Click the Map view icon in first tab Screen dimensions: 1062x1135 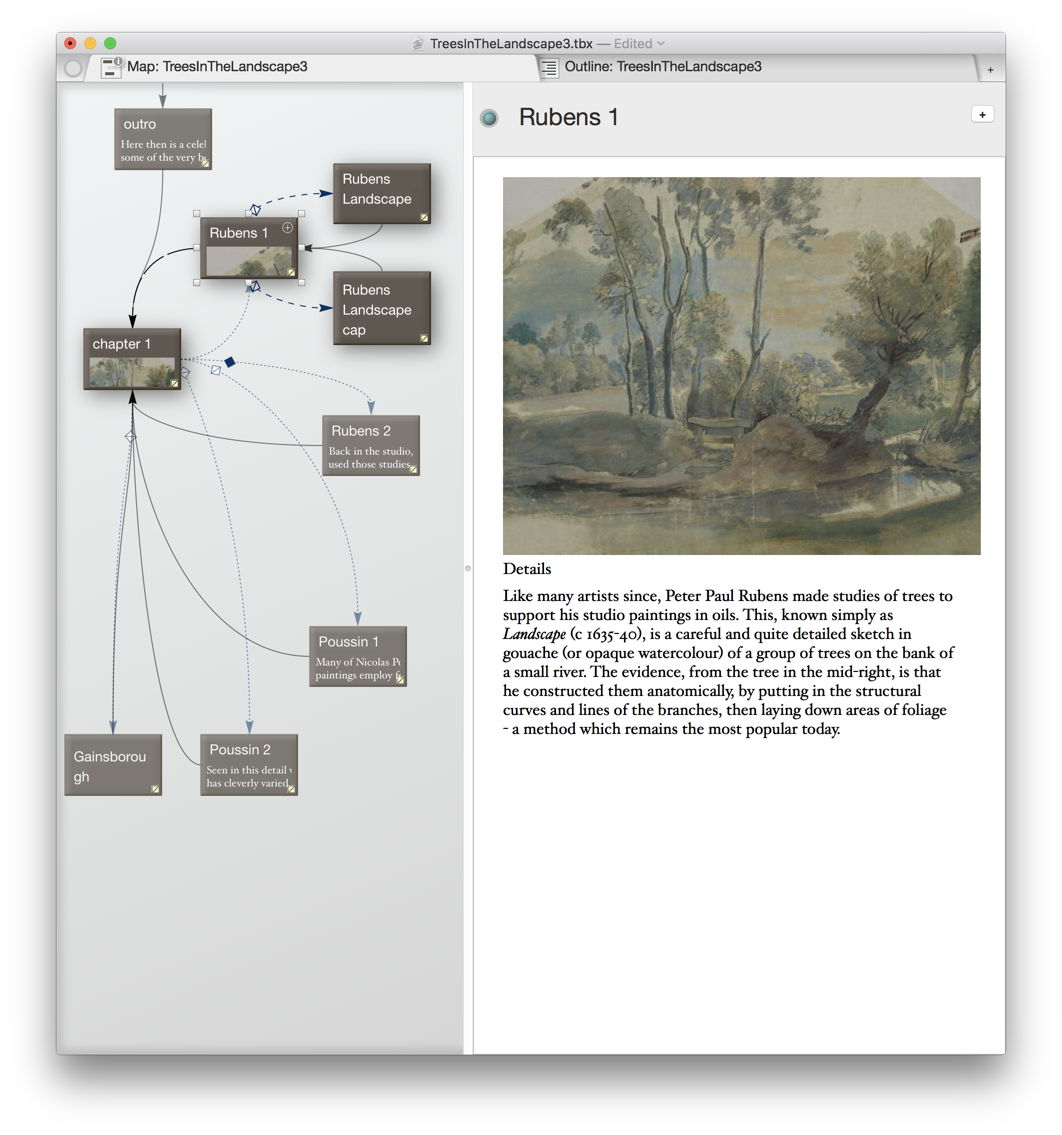pyautogui.click(x=111, y=67)
